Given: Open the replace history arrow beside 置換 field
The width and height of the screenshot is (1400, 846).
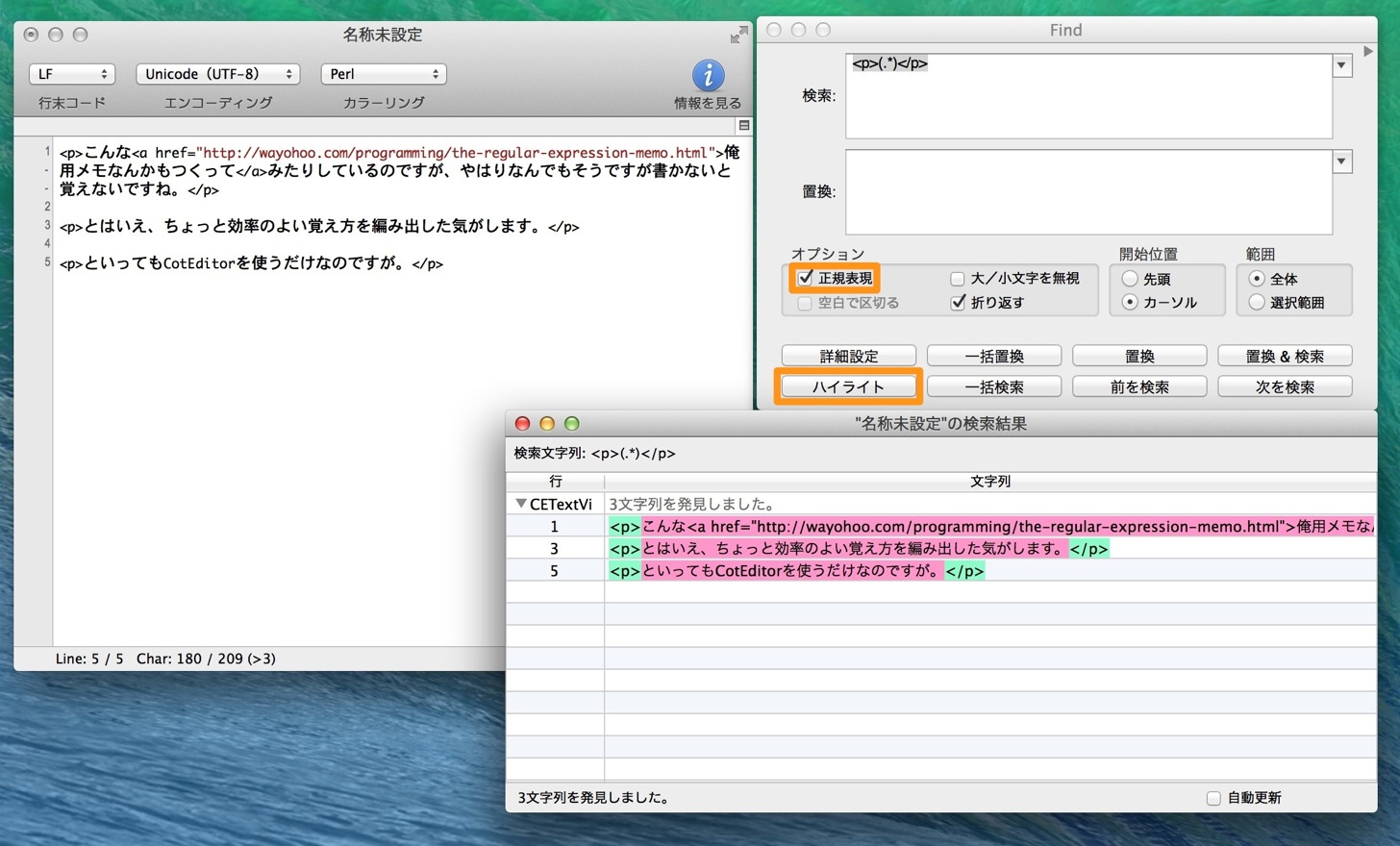Looking at the screenshot, I should click(x=1341, y=161).
